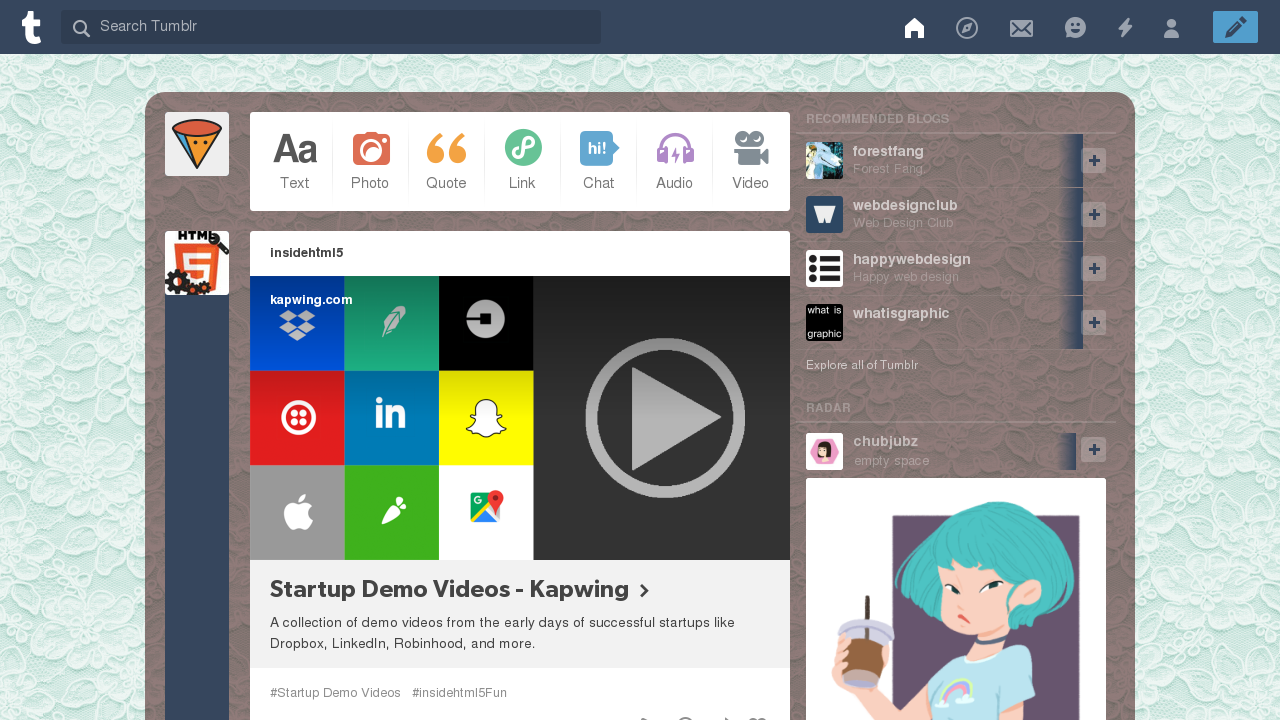Image resolution: width=1280 pixels, height=720 pixels.
Task: Open the insidehtml5 blog name
Action: (306, 253)
